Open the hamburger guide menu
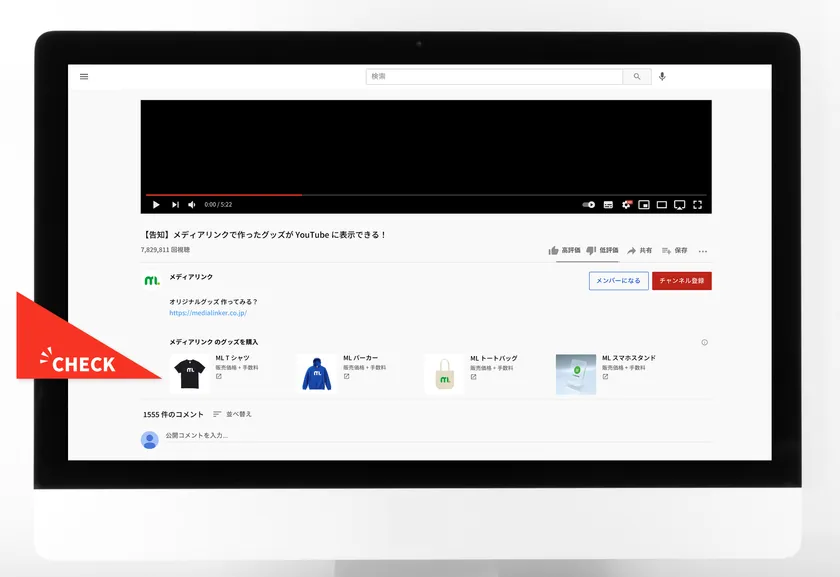840x577 pixels. pyautogui.click(x=84, y=77)
